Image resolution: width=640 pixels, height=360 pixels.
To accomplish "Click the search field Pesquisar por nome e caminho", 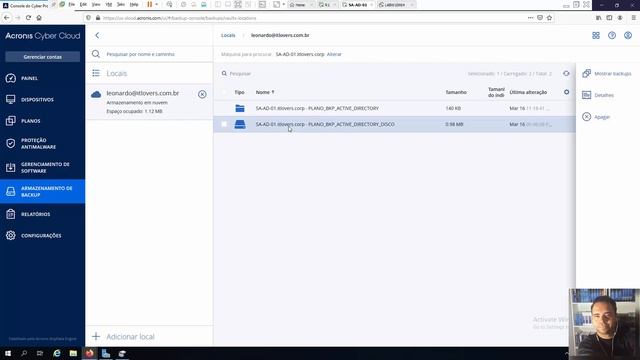I will tap(140, 54).
